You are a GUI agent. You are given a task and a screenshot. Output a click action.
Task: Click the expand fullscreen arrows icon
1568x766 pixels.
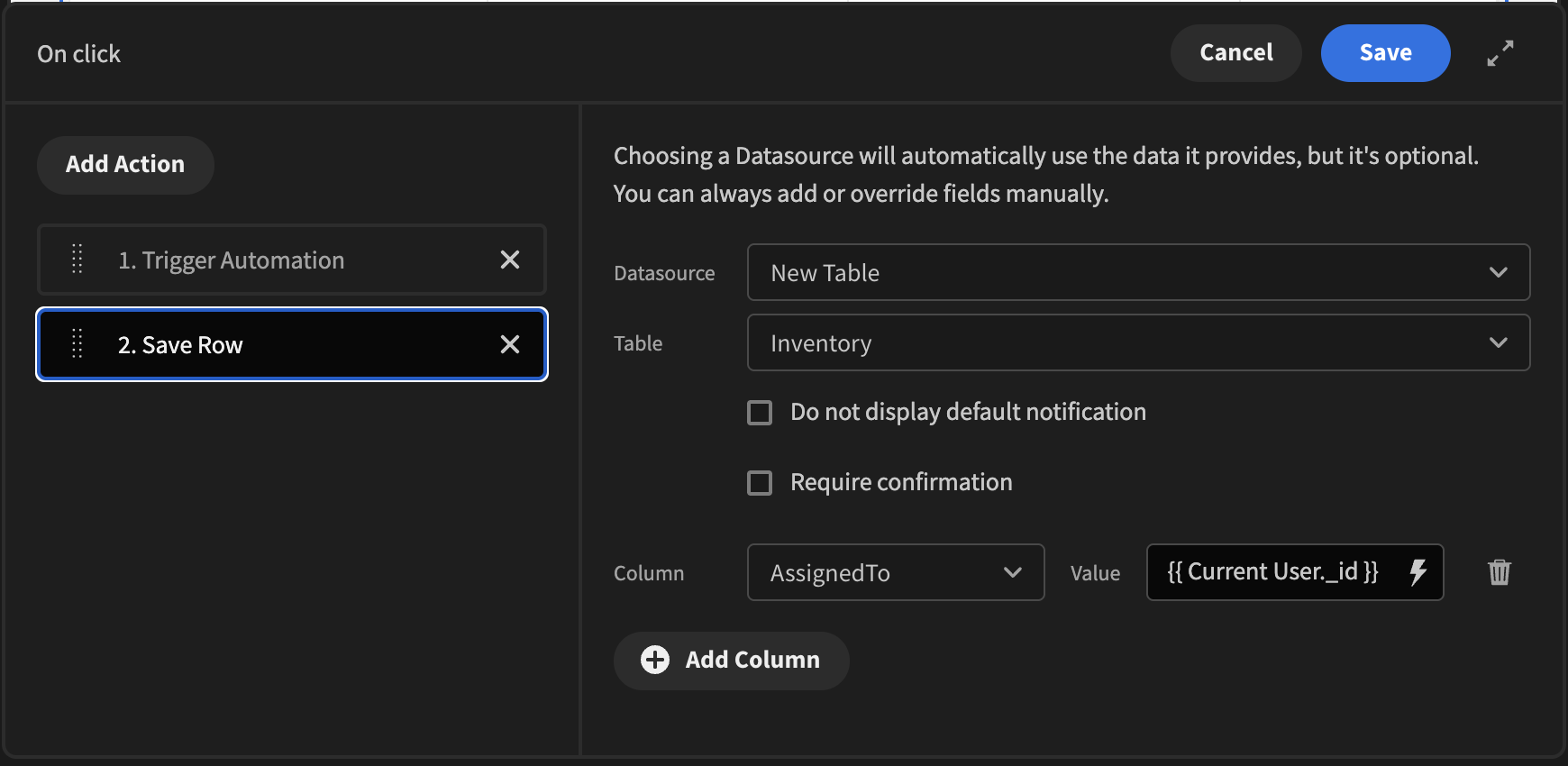click(x=1500, y=53)
